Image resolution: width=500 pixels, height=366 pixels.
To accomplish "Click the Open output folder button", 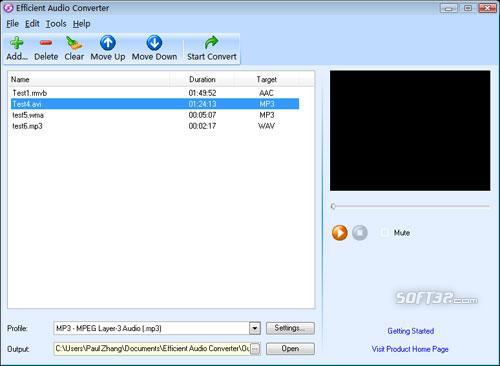I will pyautogui.click(x=290, y=349).
